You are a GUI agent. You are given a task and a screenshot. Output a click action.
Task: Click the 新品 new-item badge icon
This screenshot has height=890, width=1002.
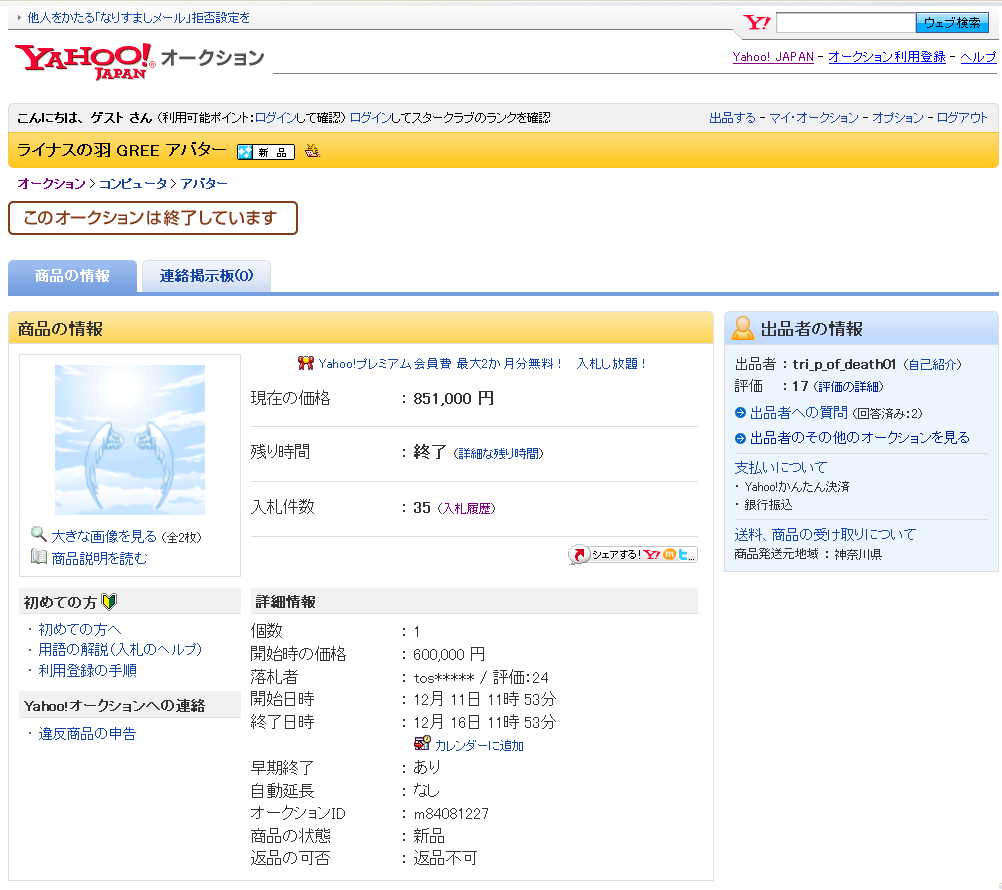[x=266, y=152]
